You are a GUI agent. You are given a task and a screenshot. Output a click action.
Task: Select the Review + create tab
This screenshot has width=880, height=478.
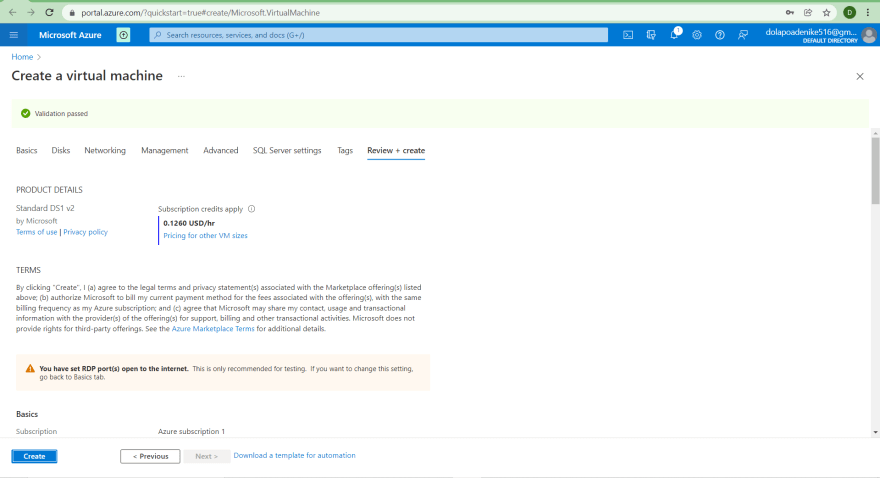tap(396, 150)
